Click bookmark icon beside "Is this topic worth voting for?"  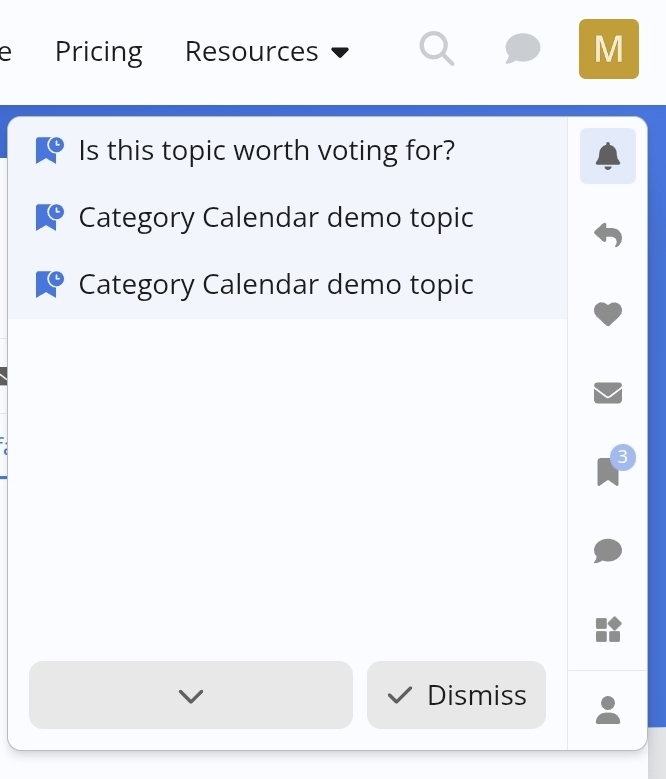pos(49,150)
